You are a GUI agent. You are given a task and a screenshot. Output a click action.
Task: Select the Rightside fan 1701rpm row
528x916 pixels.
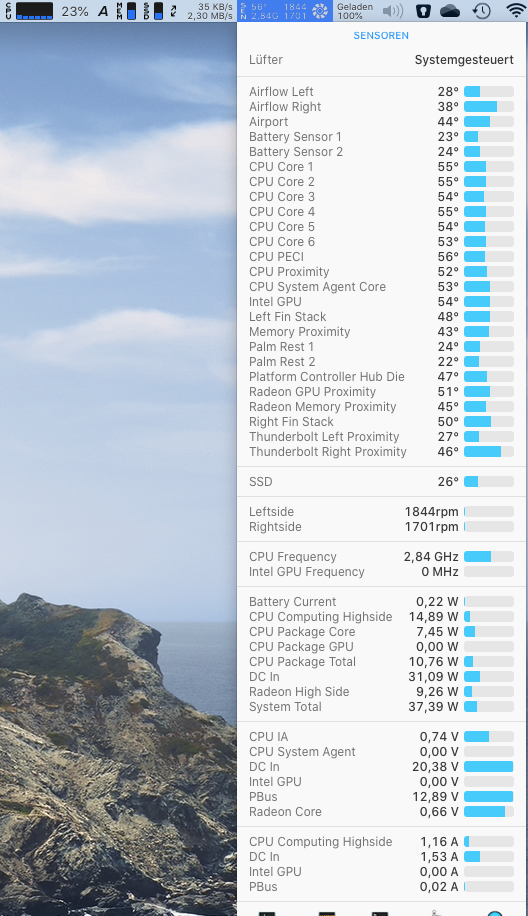click(381, 527)
